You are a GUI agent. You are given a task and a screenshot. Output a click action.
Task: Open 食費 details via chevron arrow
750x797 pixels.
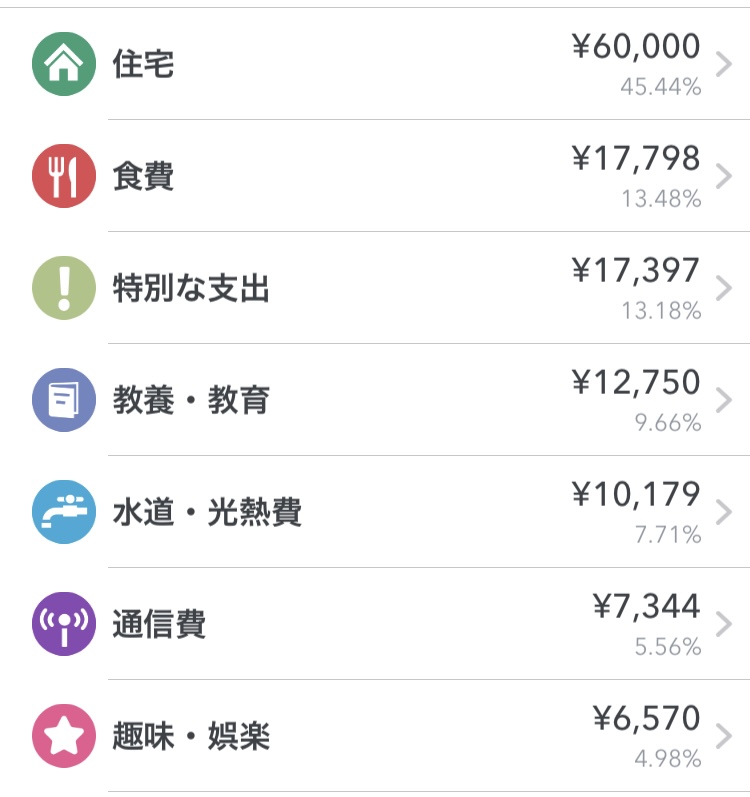point(726,177)
